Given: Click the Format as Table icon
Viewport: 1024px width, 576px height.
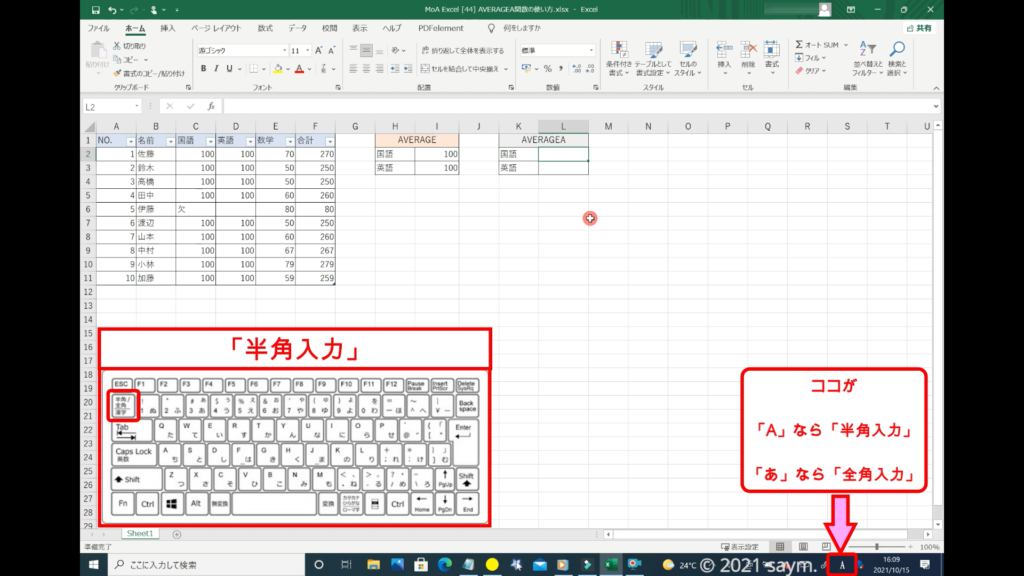Looking at the screenshot, I should pos(653,58).
